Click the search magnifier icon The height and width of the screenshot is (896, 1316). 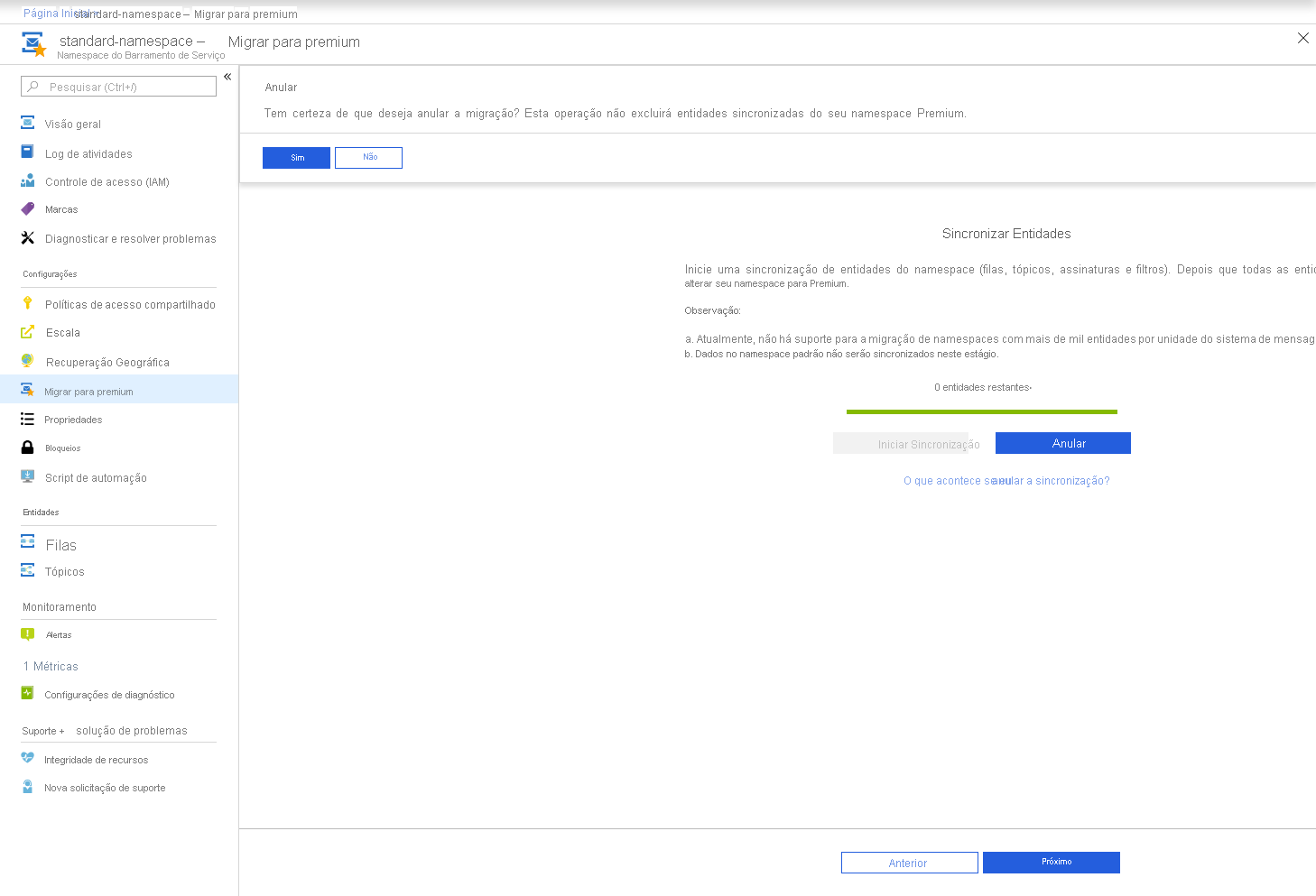click(x=33, y=87)
